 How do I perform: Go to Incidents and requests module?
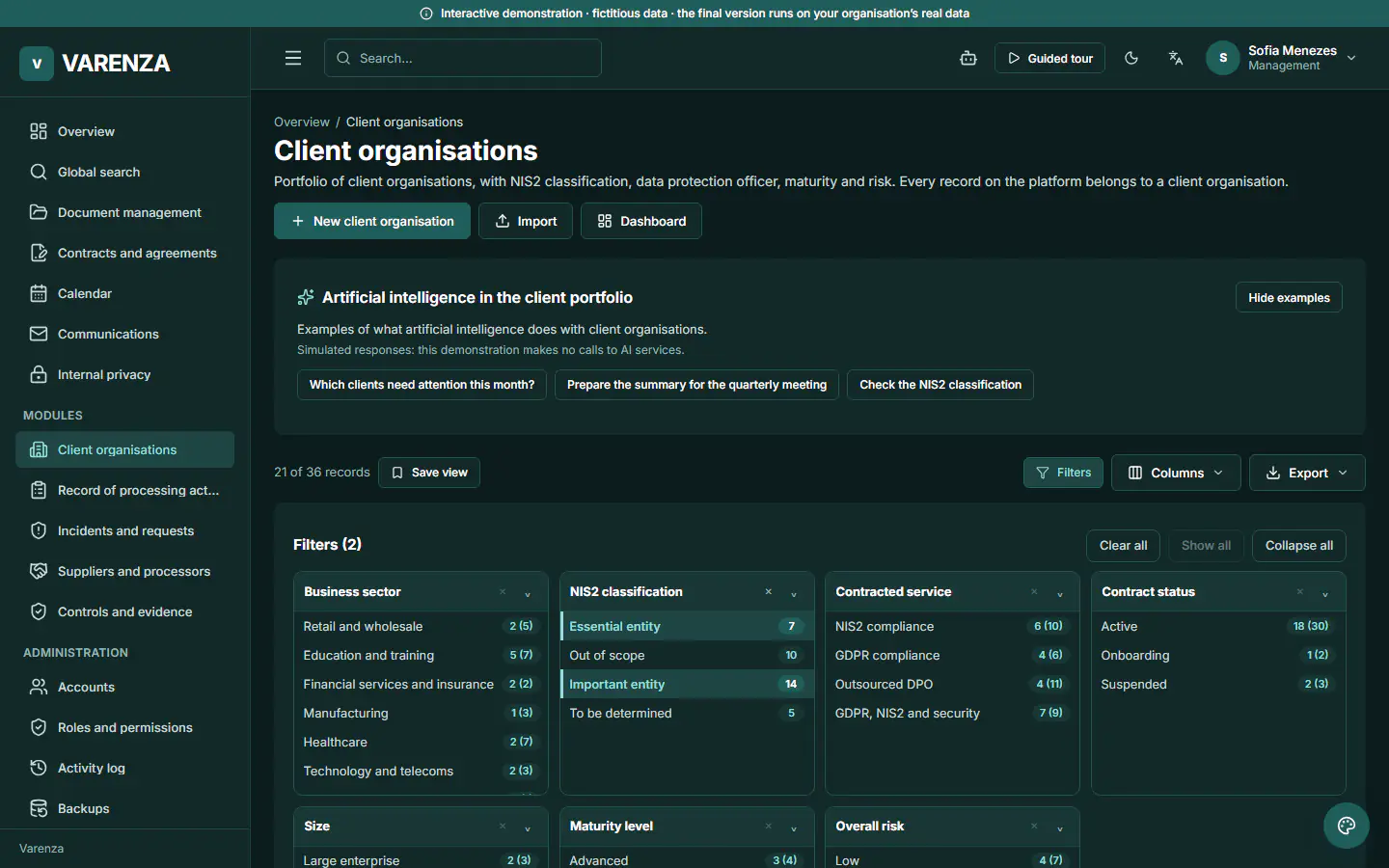coord(125,530)
